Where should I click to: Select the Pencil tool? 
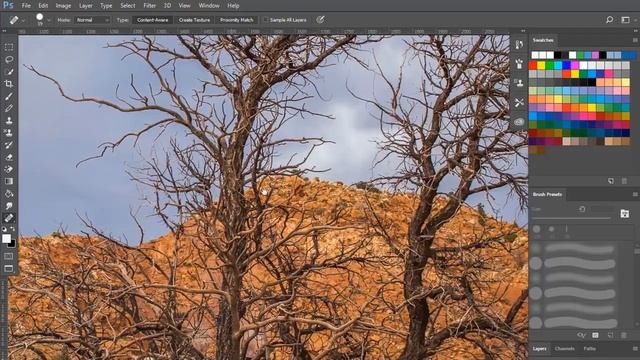point(9,108)
